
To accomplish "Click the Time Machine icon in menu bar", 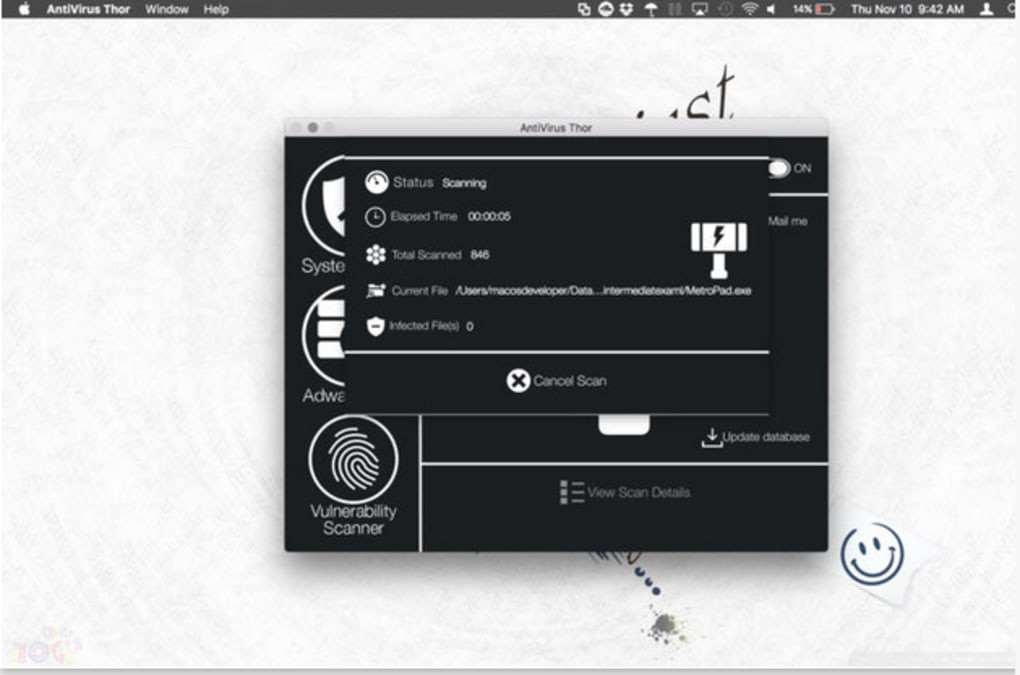I will point(725,9).
